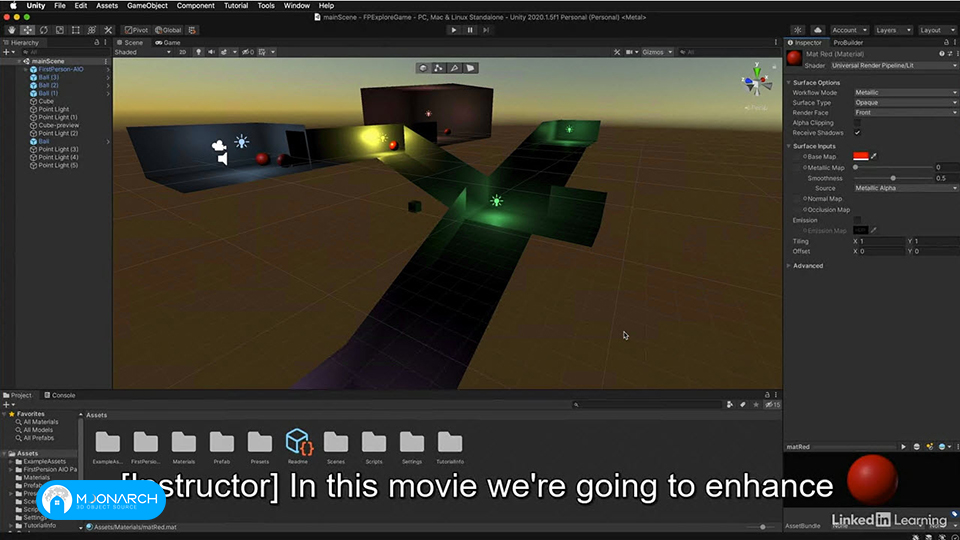Click the component tools wrench icon in Scene toolbar

[617, 52]
